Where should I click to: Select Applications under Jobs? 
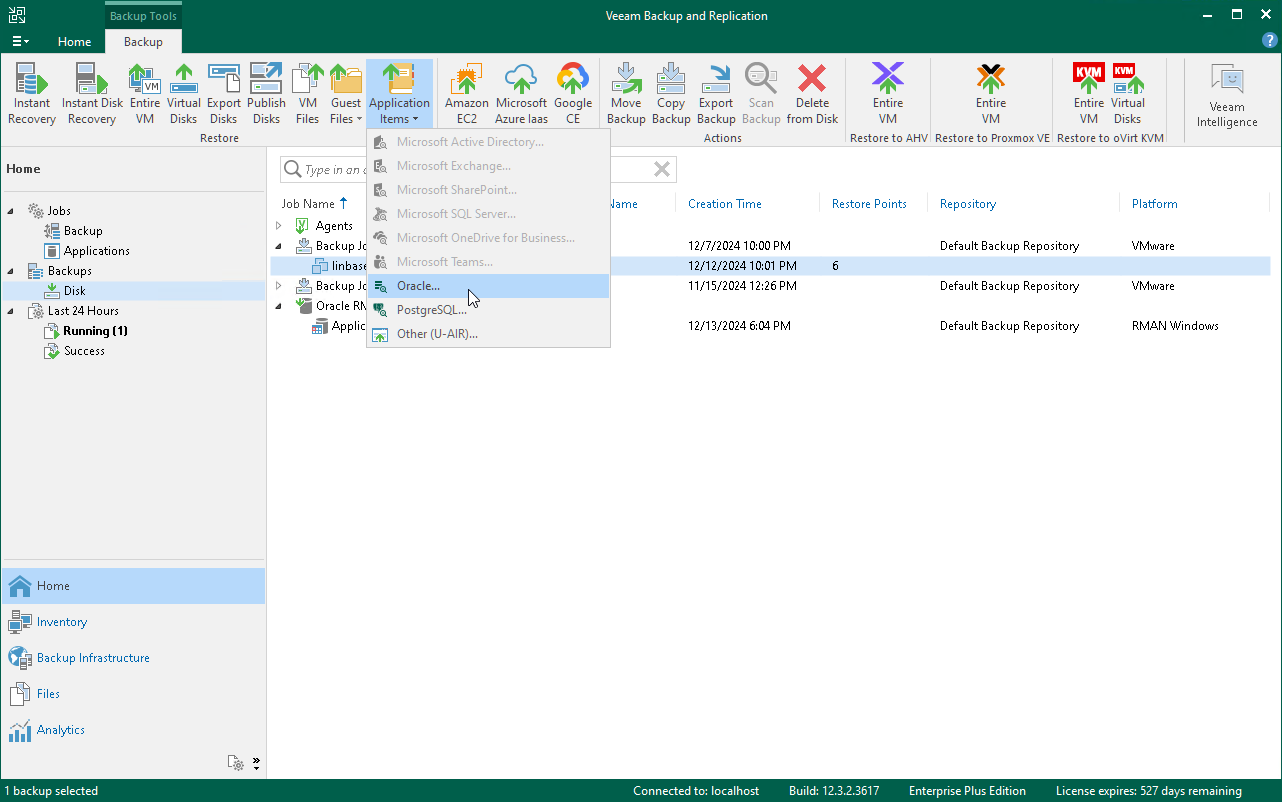click(97, 251)
